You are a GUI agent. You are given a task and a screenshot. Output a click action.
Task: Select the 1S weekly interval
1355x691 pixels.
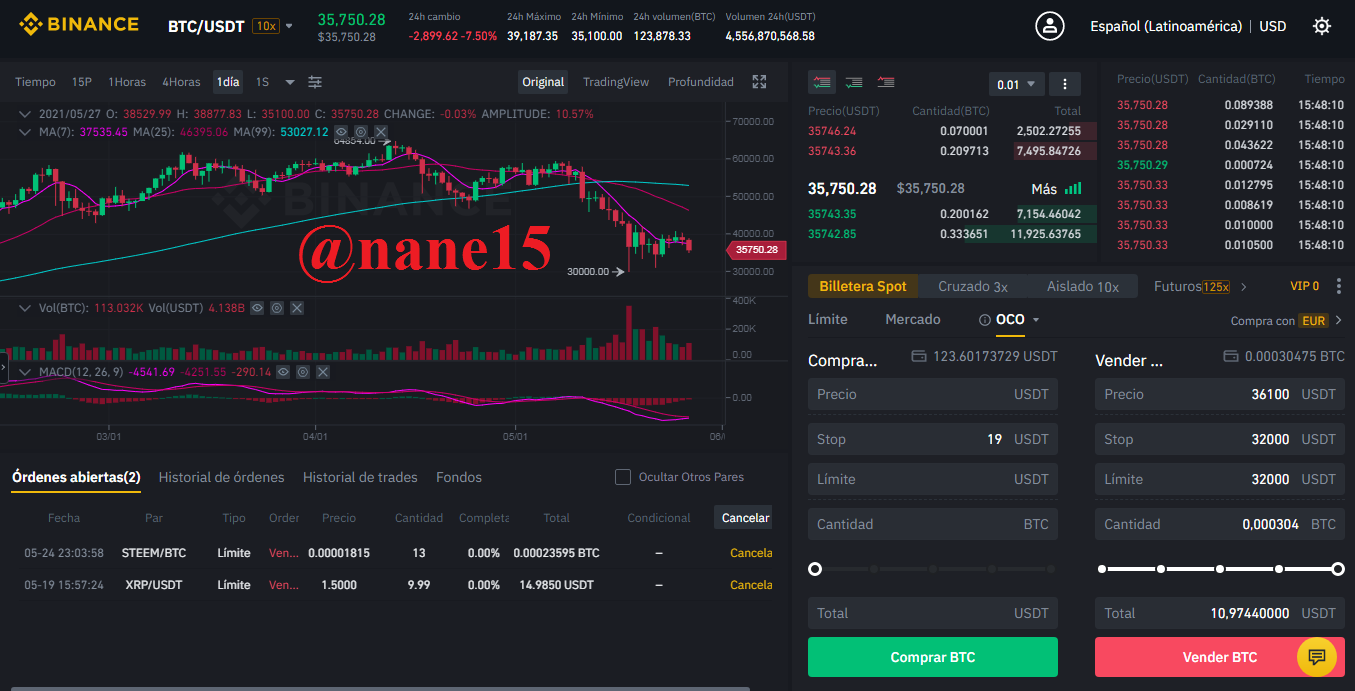(262, 82)
